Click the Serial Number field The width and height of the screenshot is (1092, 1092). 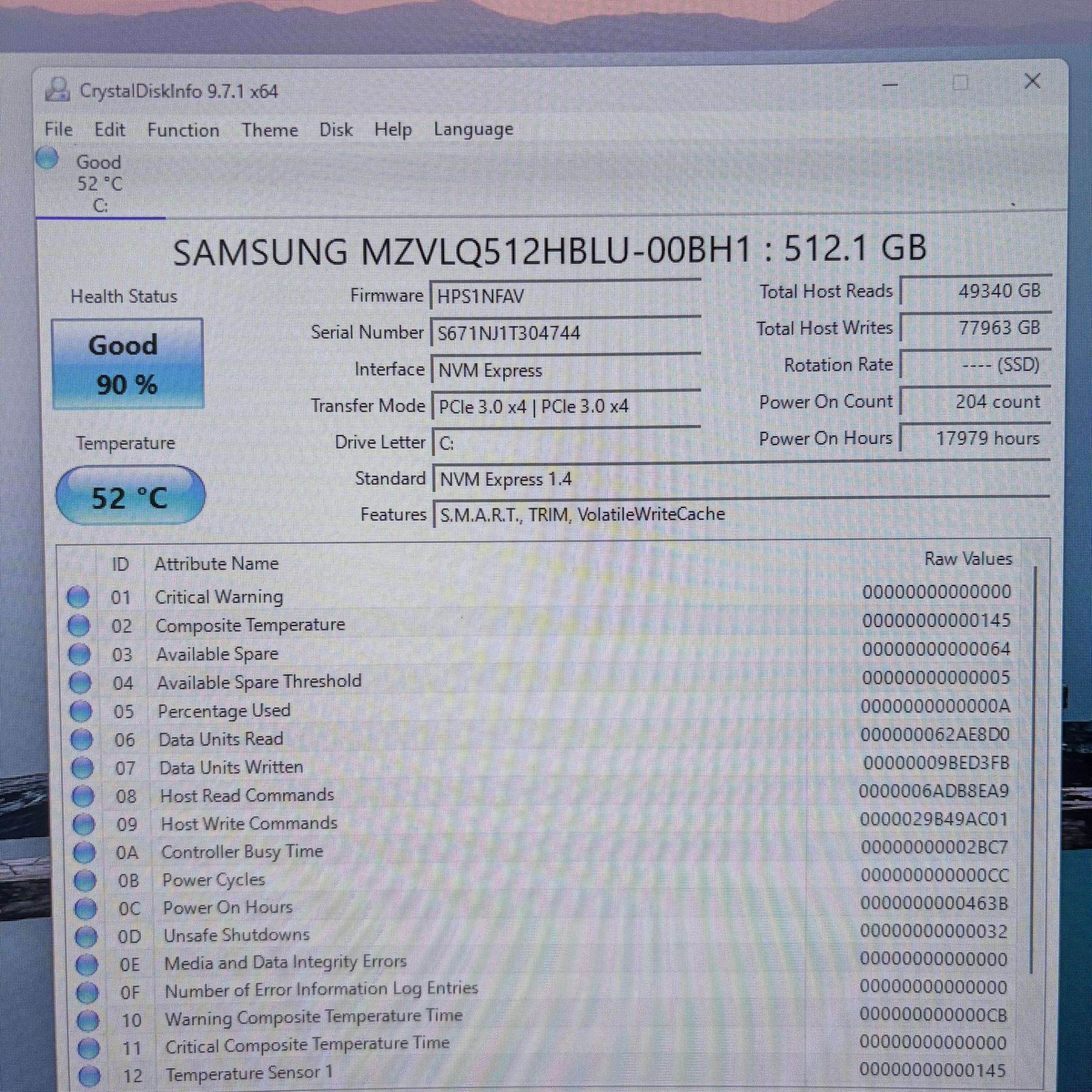[565, 332]
